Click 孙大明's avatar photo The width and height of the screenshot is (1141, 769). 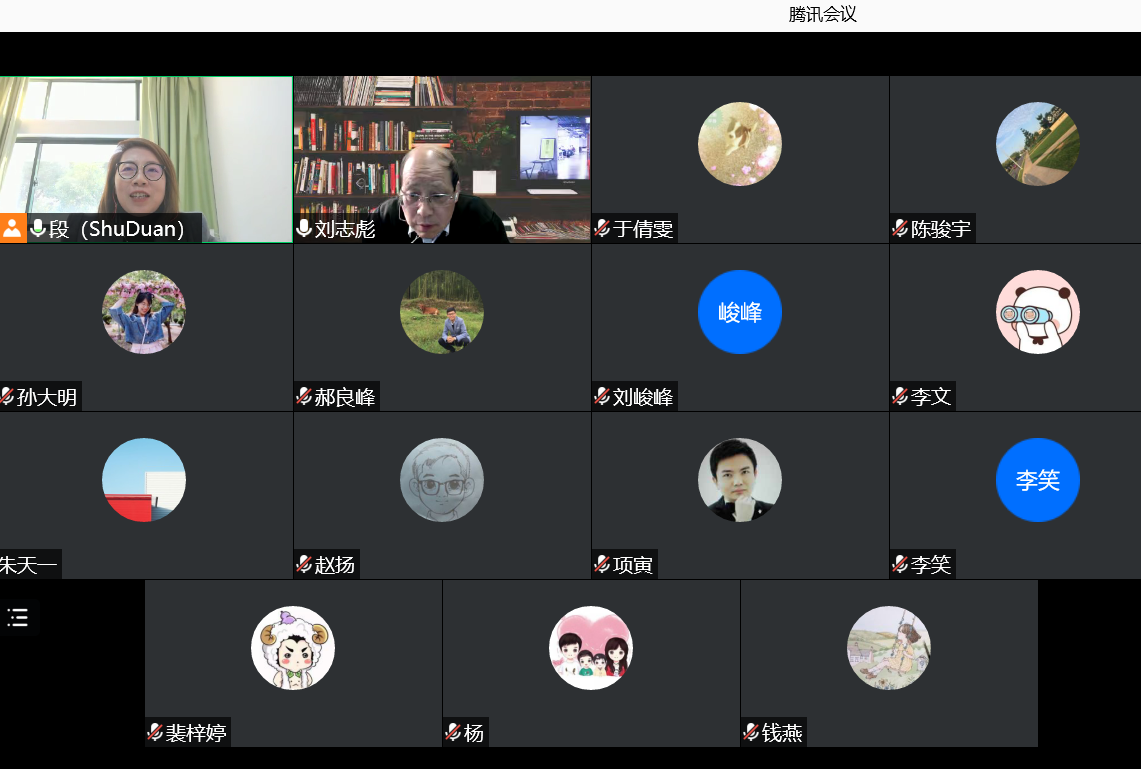(144, 312)
